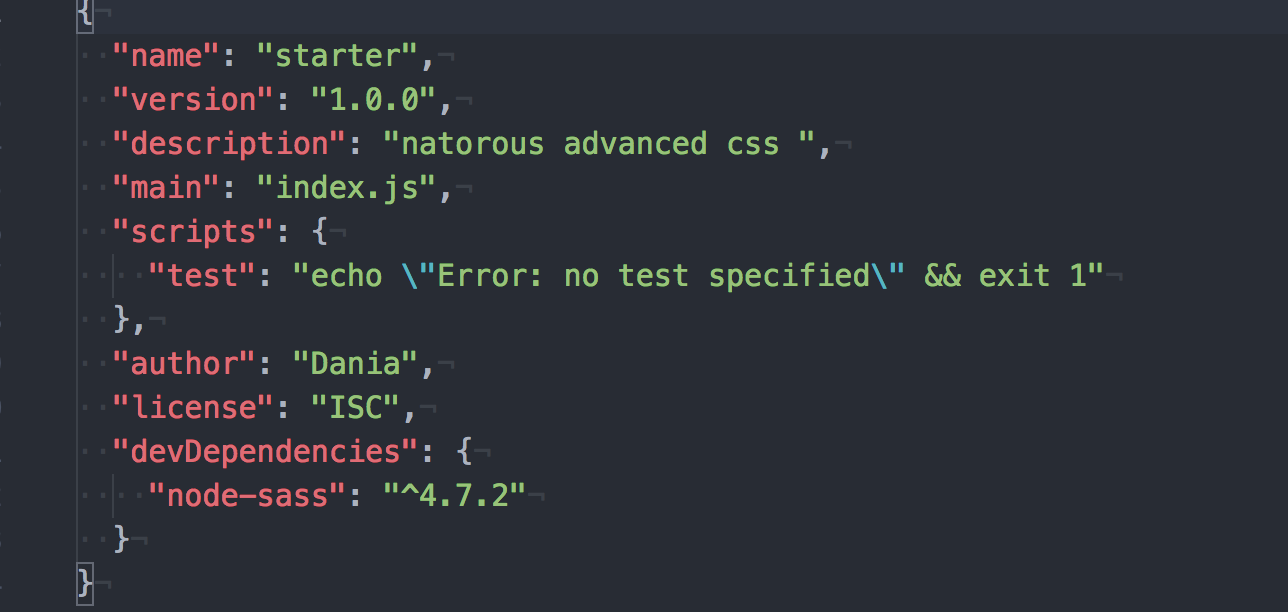Click the "main" key
1288x612 pixels.
tap(166, 188)
